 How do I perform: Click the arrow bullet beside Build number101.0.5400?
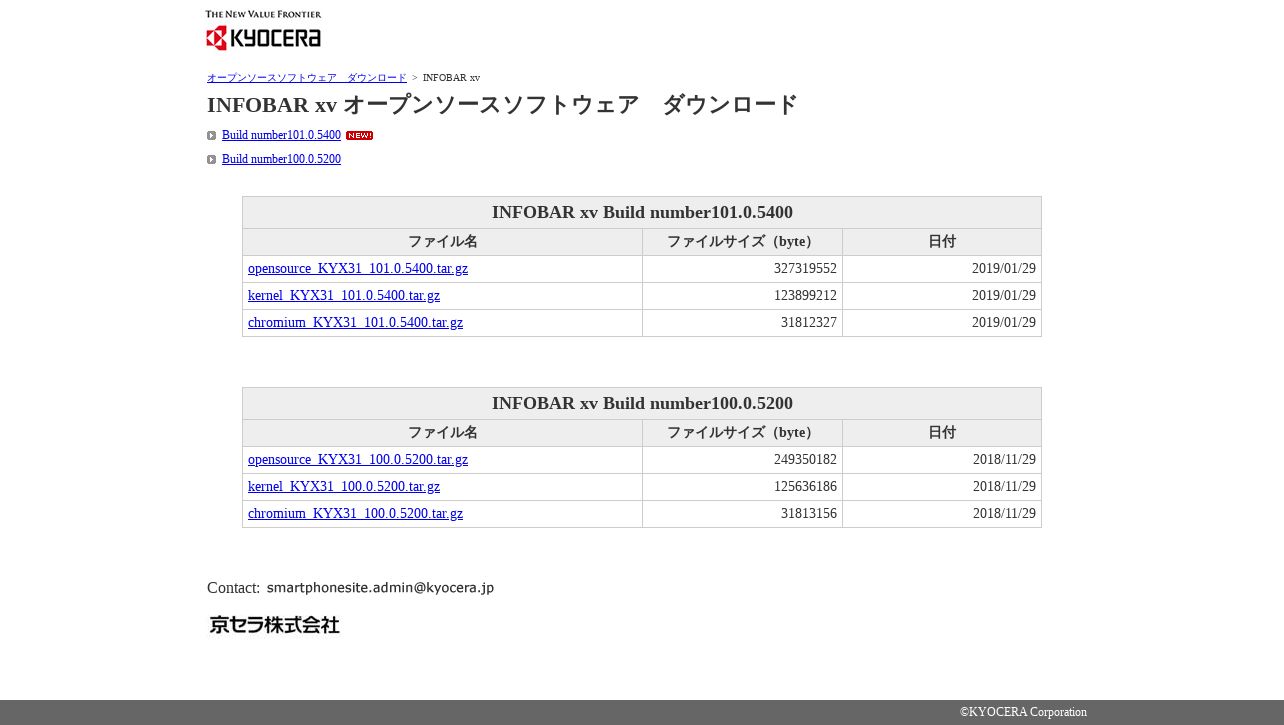point(212,136)
